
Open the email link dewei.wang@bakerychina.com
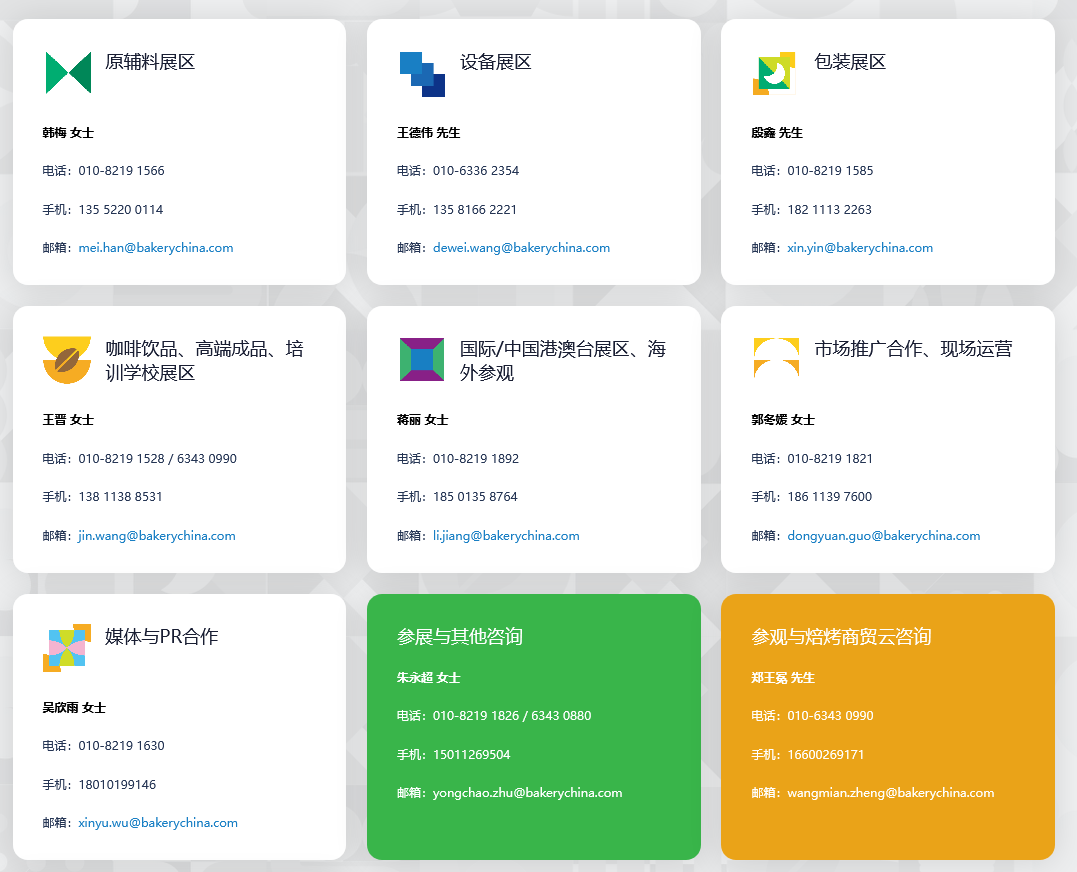point(521,247)
